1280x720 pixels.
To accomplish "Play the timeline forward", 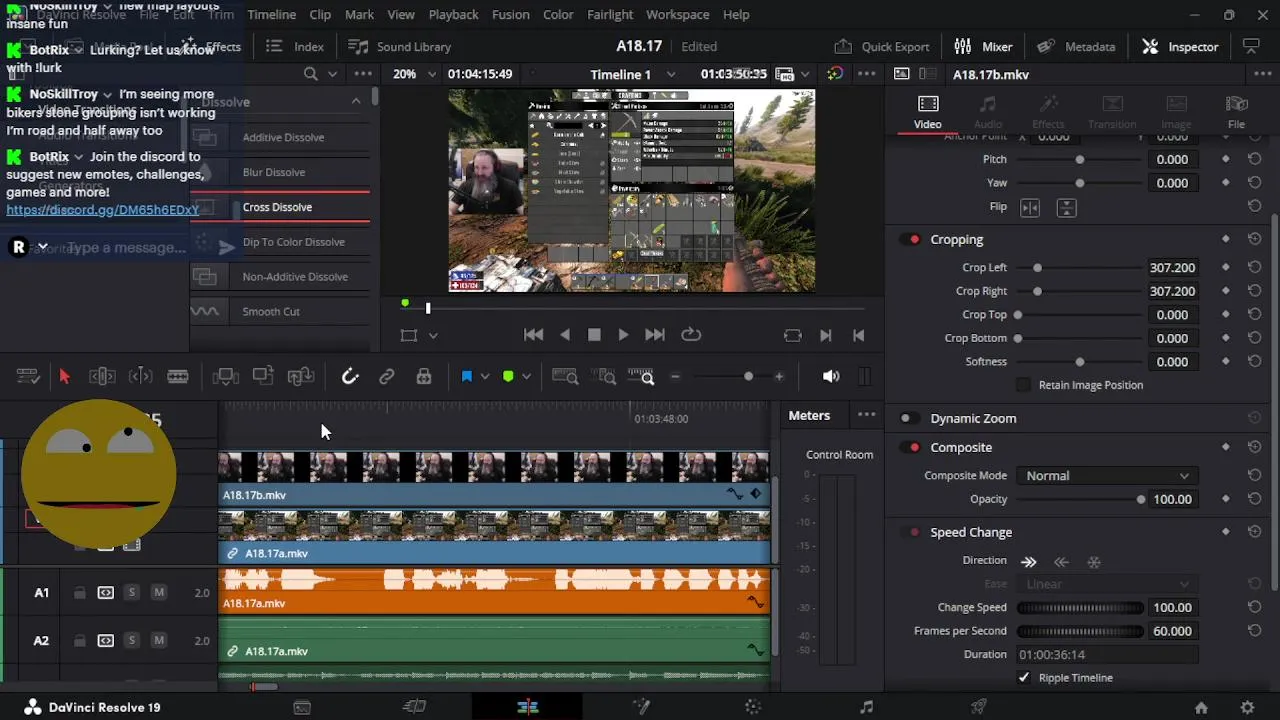I will click(623, 336).
